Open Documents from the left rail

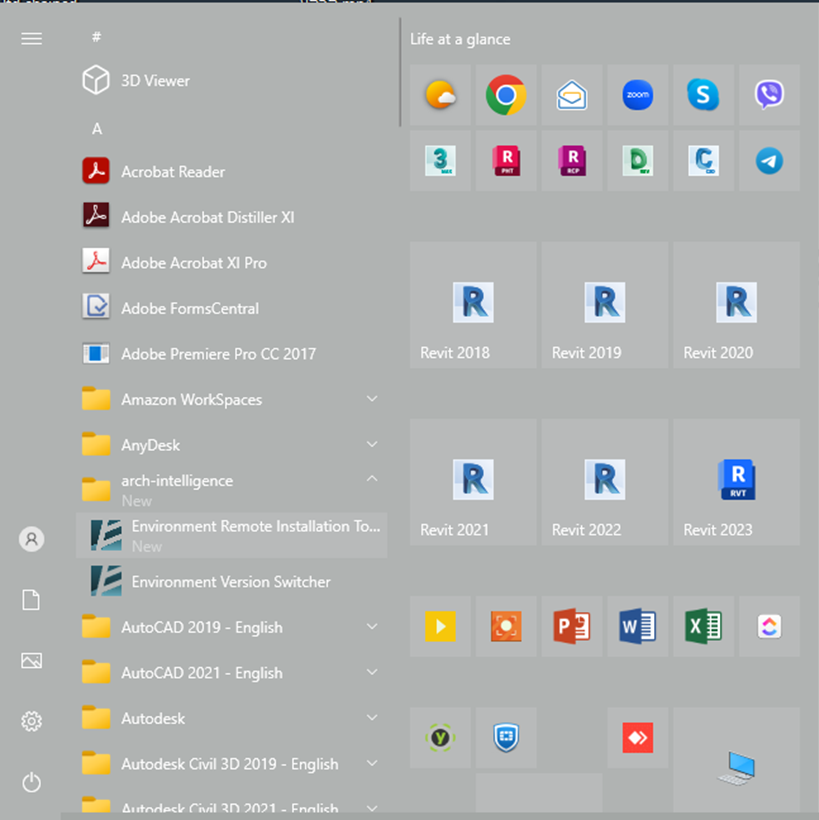click(x=31, y=600)
